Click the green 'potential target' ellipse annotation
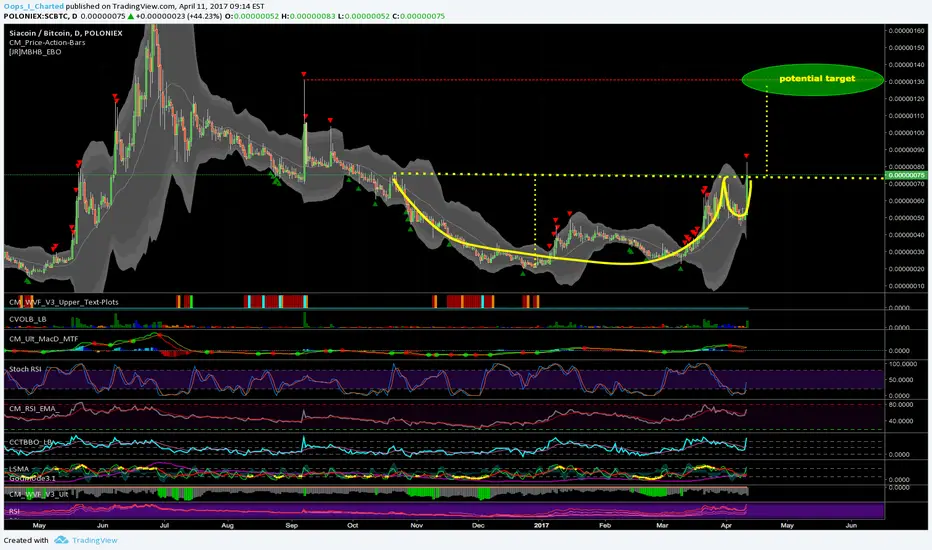Screen dimensions: 932x550 coord(813,79)
